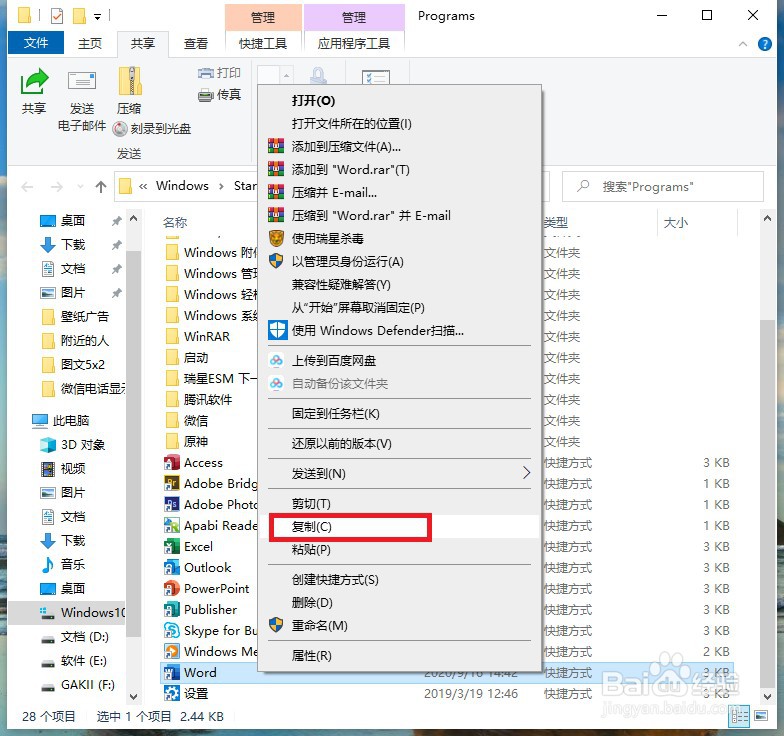Open the Quick Access Toolbar customize dropdown

coord(98,18)
